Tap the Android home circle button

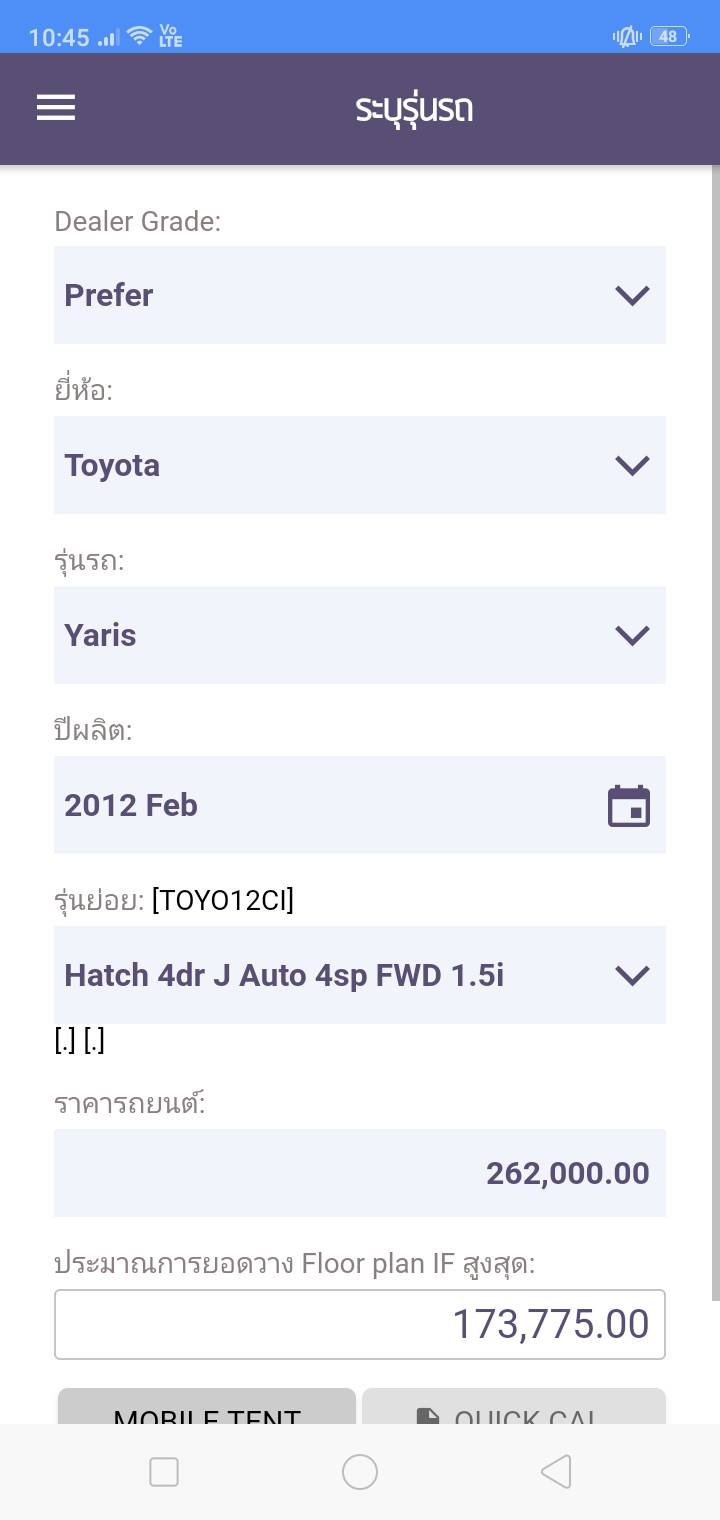click(x=360, y=1471)
